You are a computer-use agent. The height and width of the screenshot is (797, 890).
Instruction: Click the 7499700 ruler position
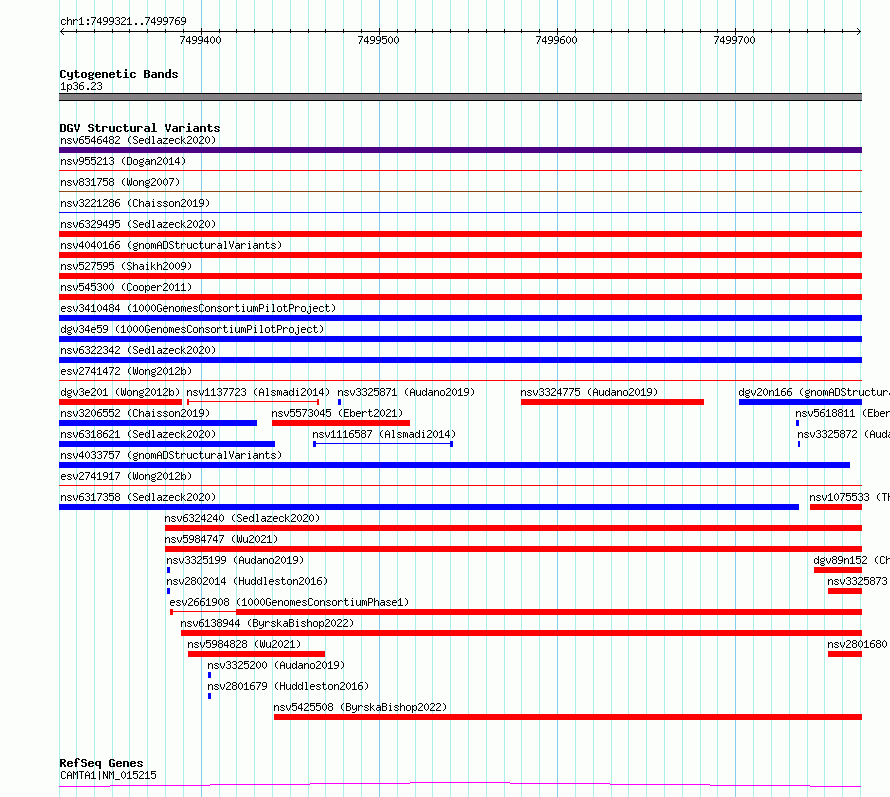click(734, 40)
